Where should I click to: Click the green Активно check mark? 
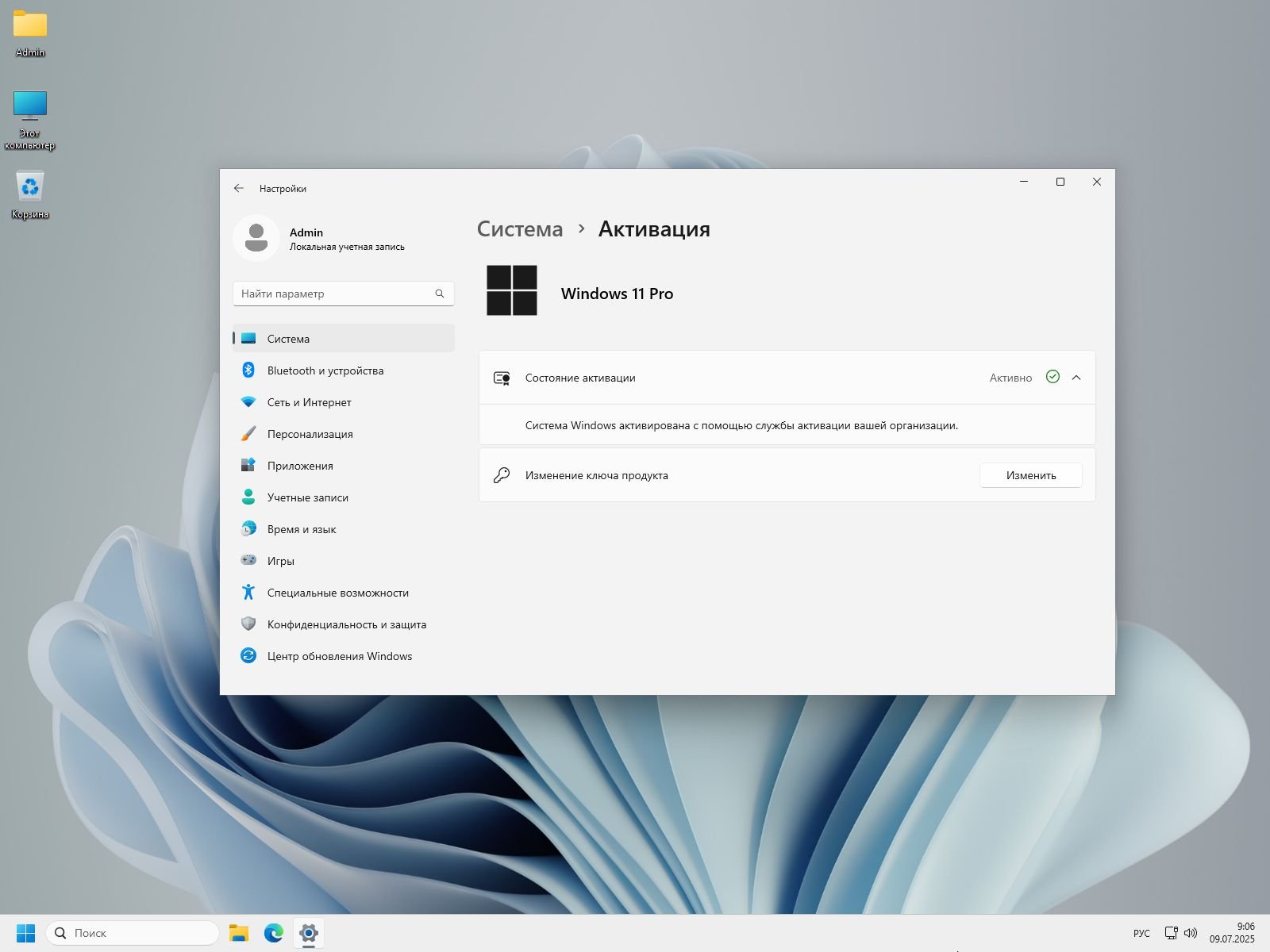pyautogui.click(x=1053, y=377)
